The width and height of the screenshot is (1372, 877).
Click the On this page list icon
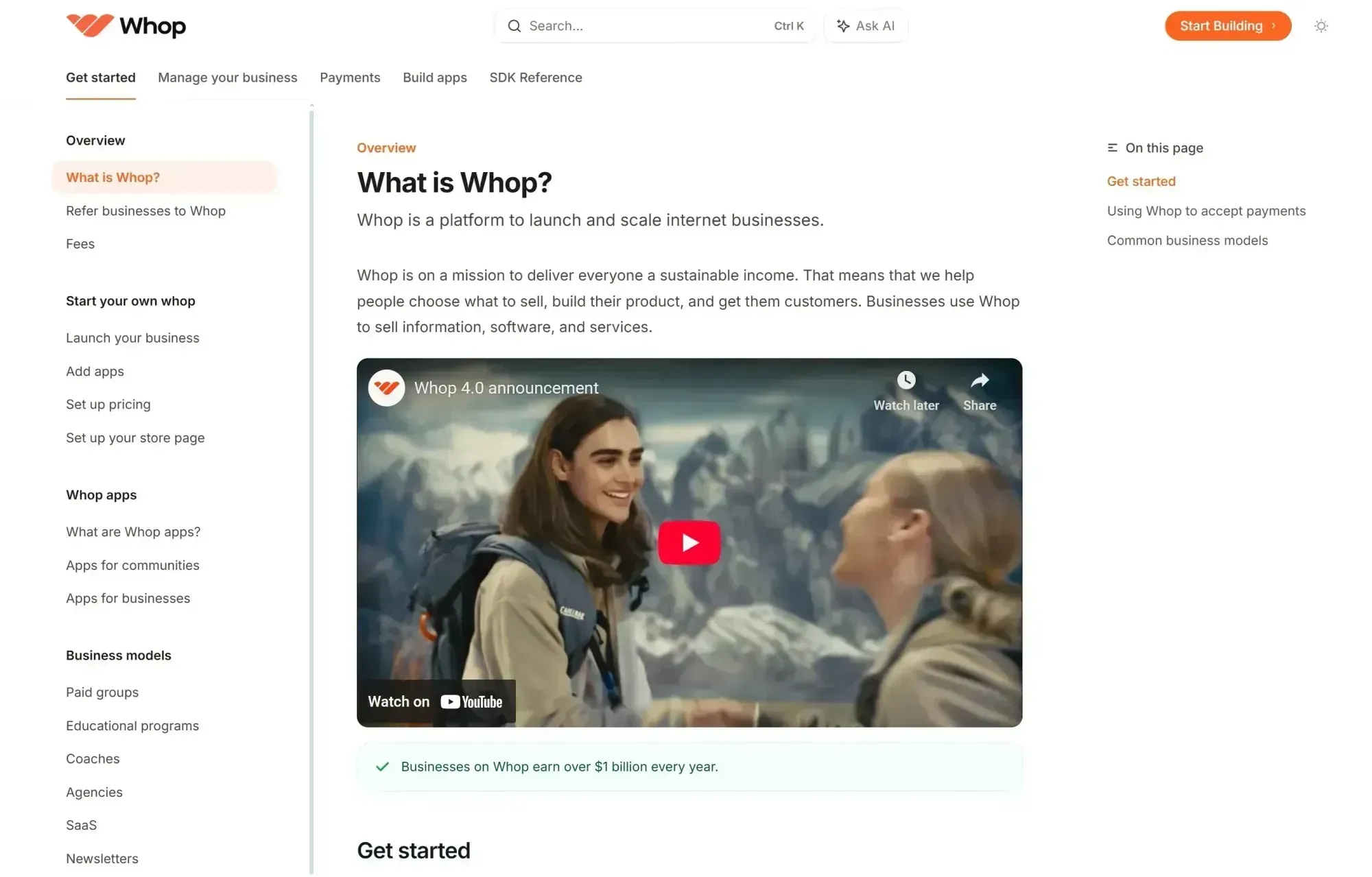pos(1112,148)
